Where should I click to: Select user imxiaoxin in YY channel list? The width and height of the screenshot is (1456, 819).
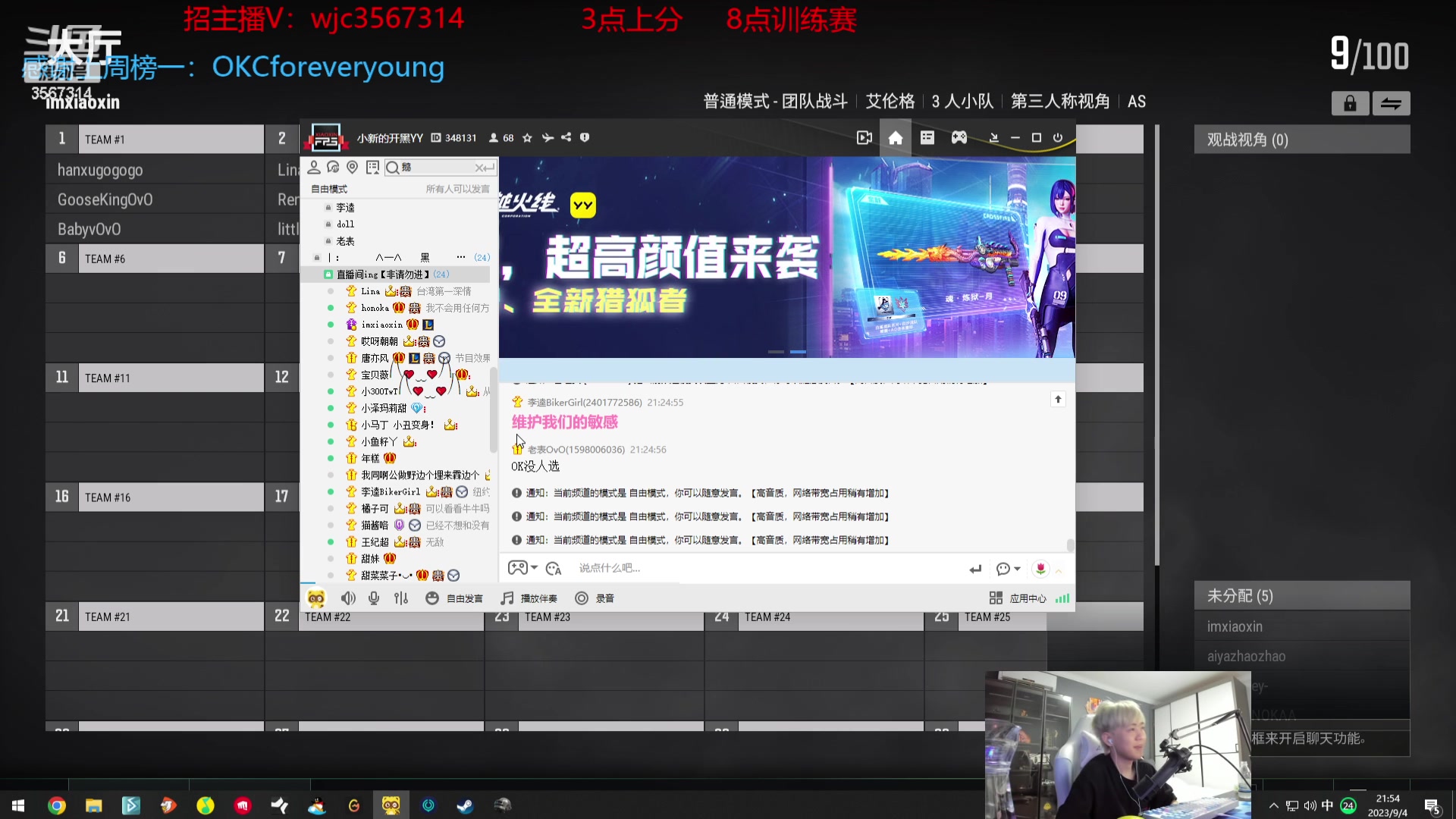[x=381, y=325]
